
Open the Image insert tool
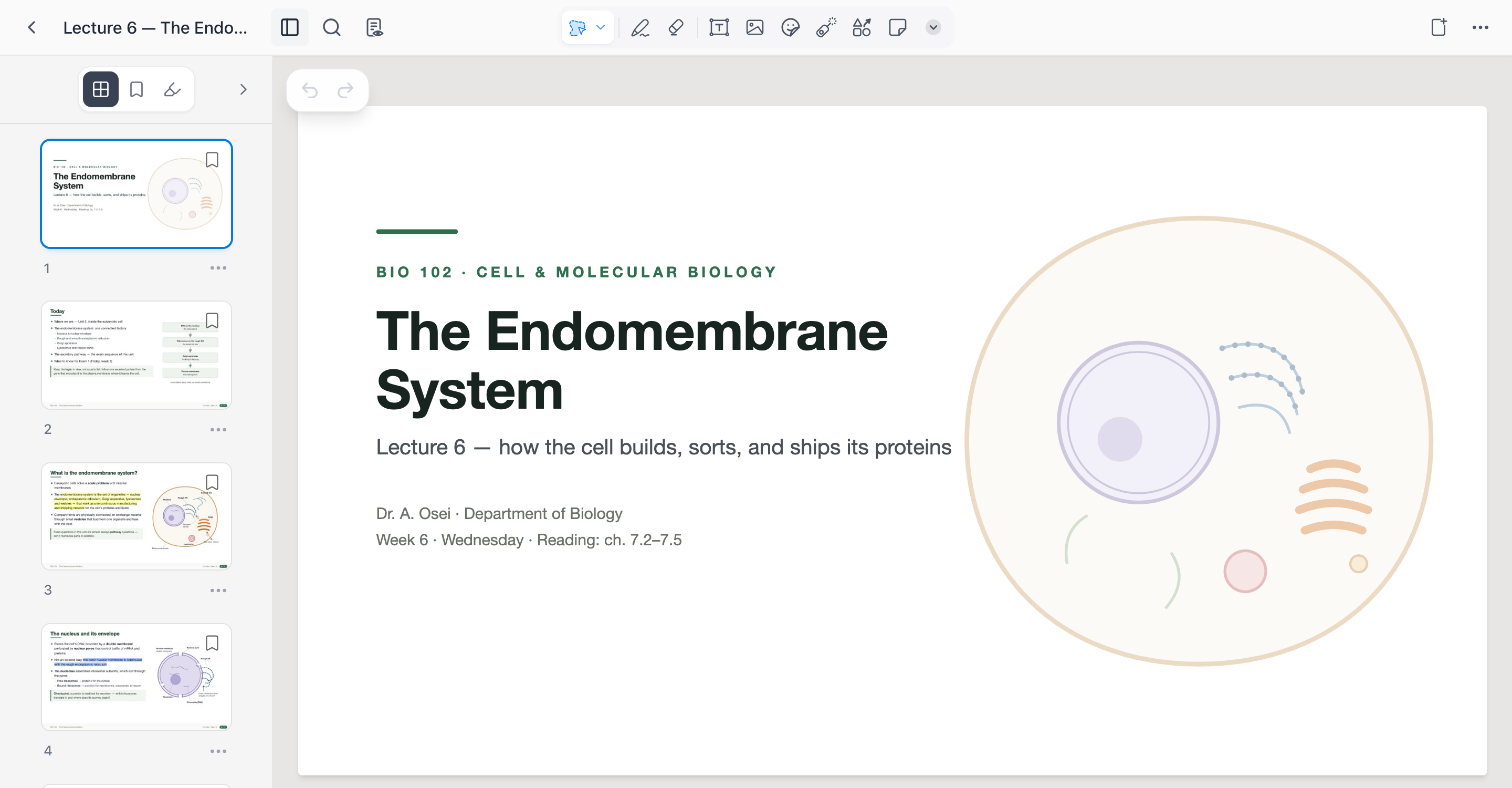(x=754, y=28)
